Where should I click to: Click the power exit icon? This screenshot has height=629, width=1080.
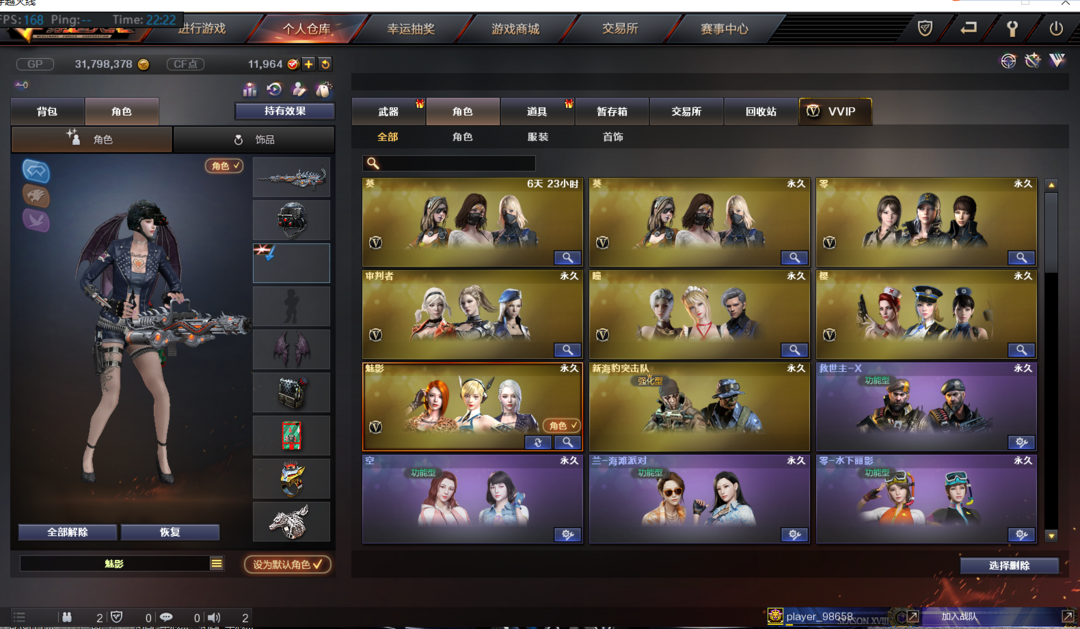click(1055, 28)
